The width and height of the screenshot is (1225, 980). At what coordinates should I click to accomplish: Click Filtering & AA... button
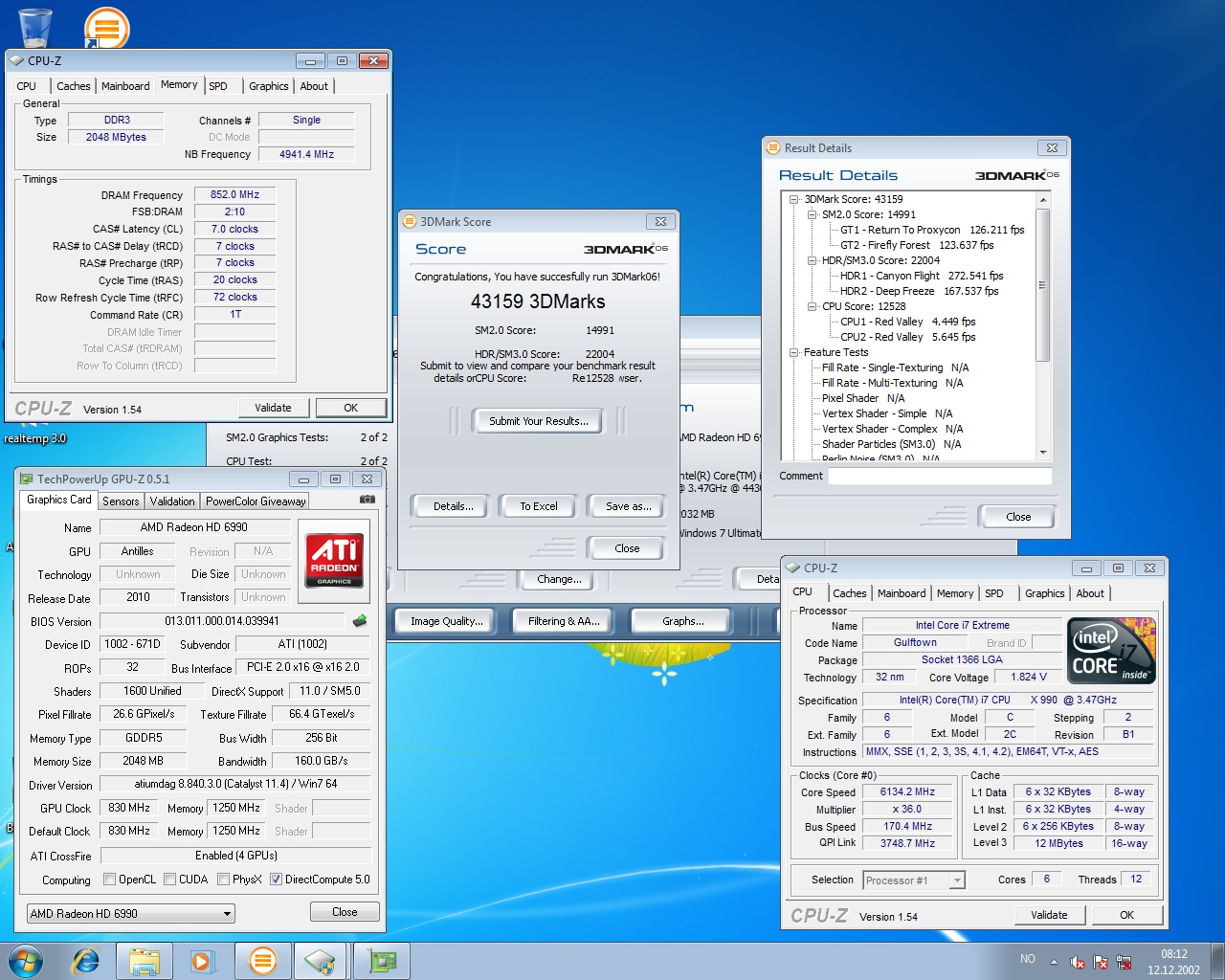pos(564,621)
